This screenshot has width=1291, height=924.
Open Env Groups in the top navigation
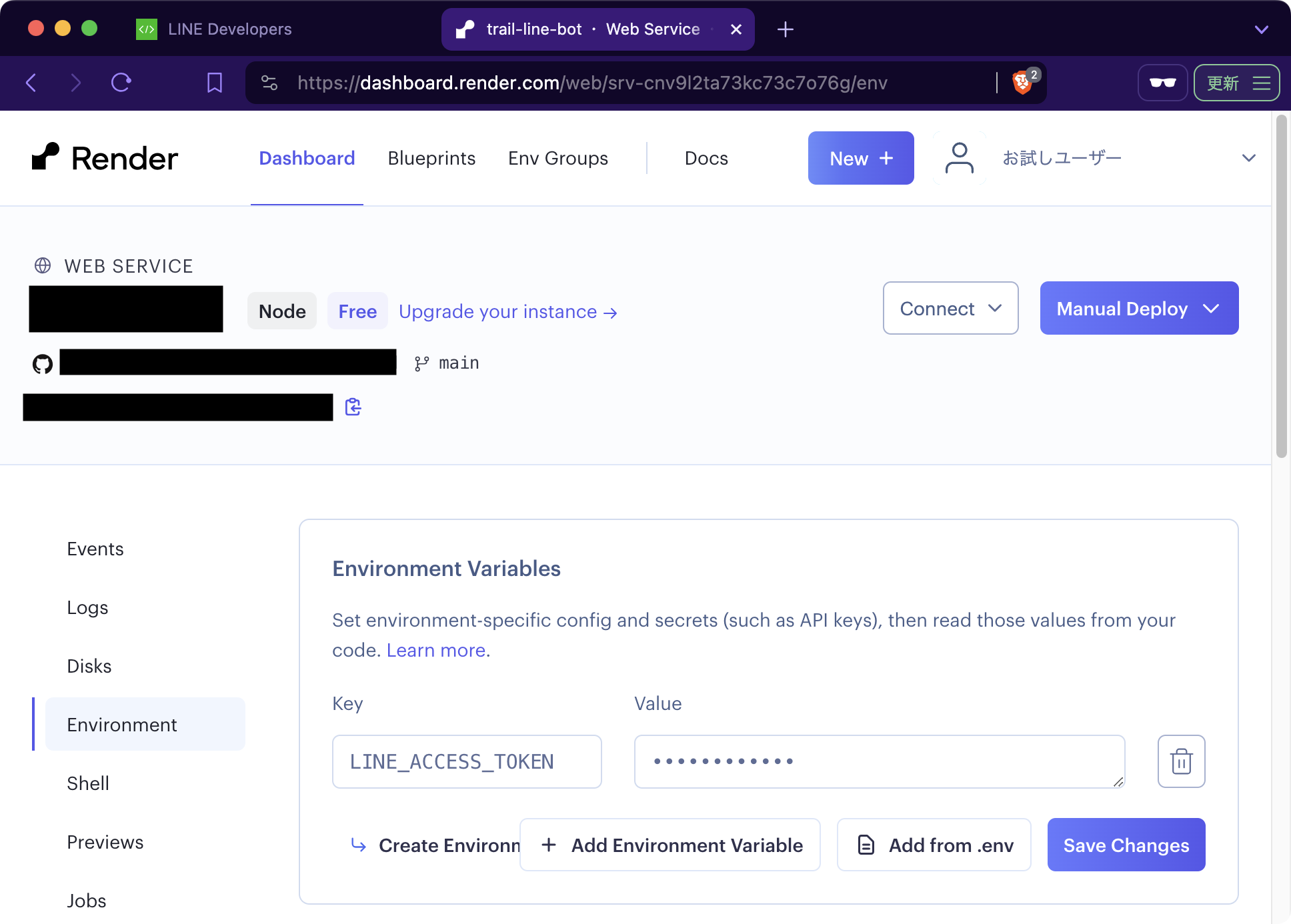(558, 158)
